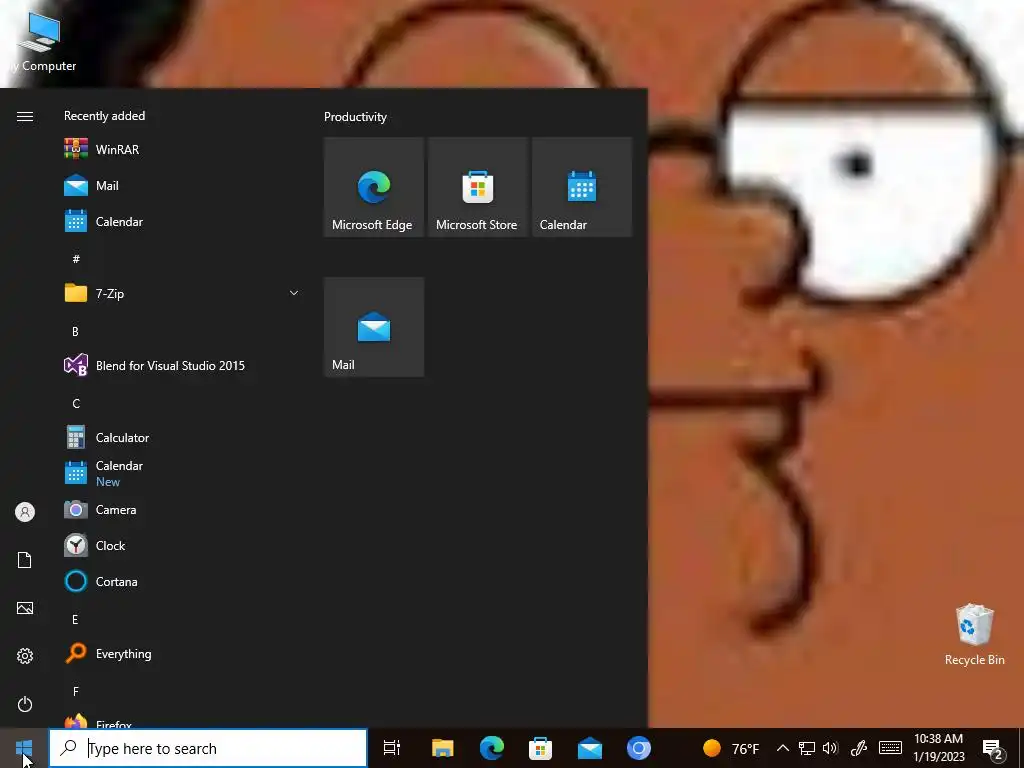Click the Microsoft Store tile
This screenshot has width=1024, height=768.
click(478, 187)
